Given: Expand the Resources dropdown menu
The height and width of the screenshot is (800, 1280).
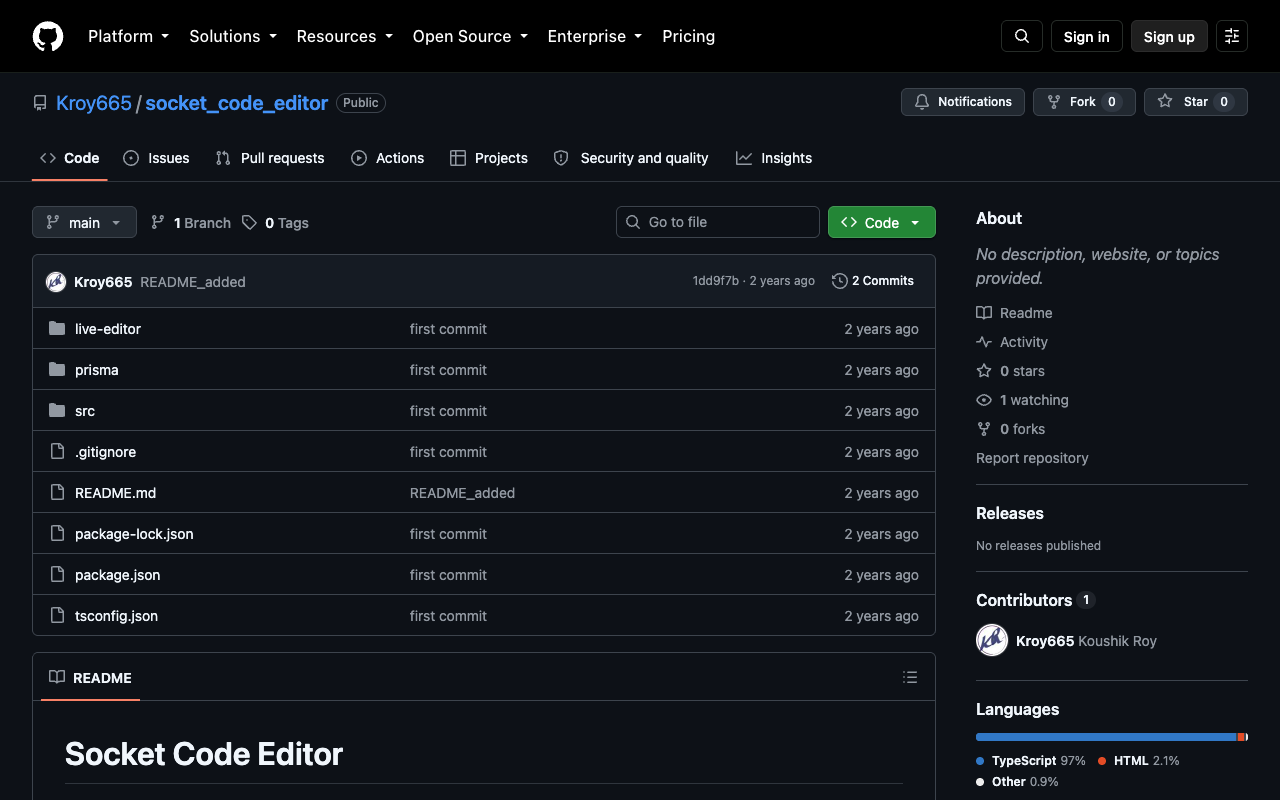Looking at the screenshot, I should [345, 36].
